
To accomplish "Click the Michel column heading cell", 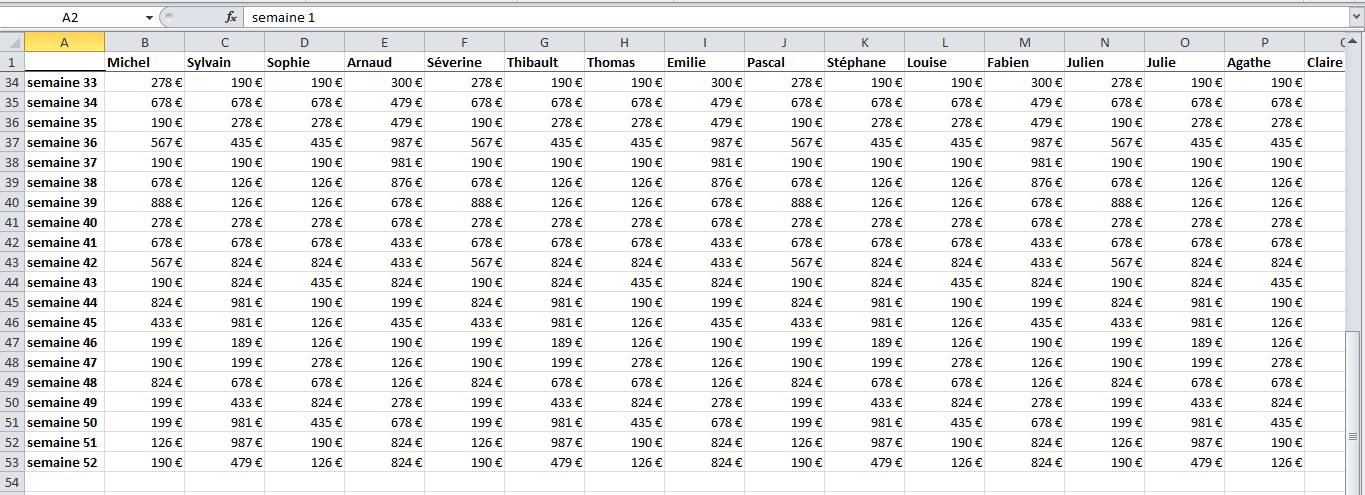I will pyautogui.click(x=144, y=62).
